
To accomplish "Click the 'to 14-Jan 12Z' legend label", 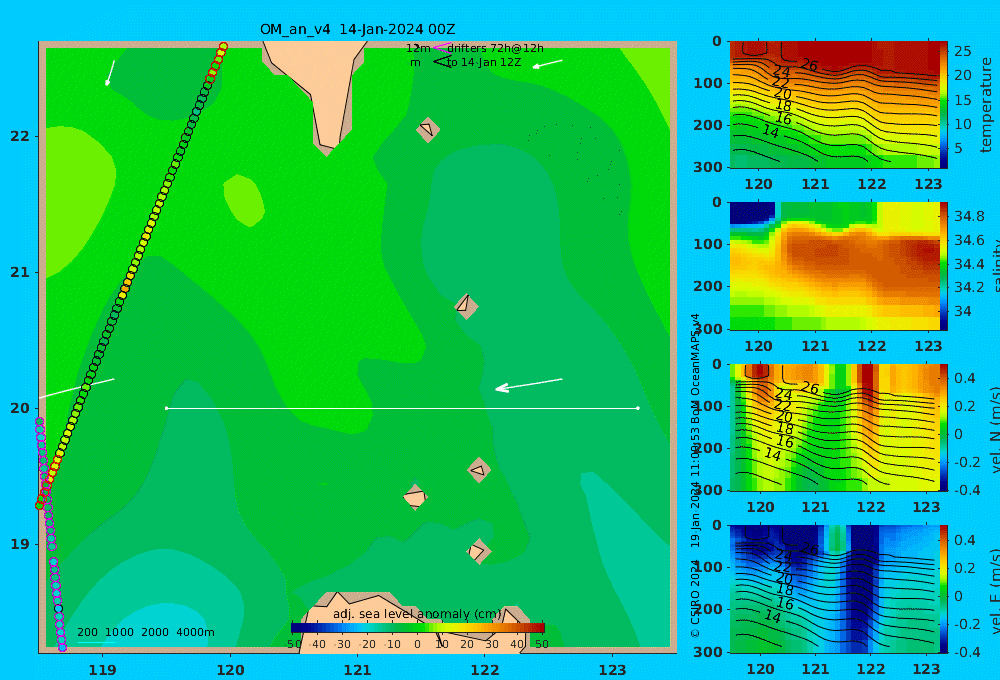I will pyautogui.click(x=484, y=63).
